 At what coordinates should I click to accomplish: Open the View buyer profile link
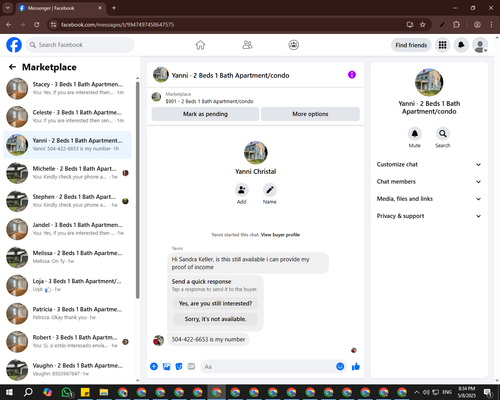(x=280, y=235)
